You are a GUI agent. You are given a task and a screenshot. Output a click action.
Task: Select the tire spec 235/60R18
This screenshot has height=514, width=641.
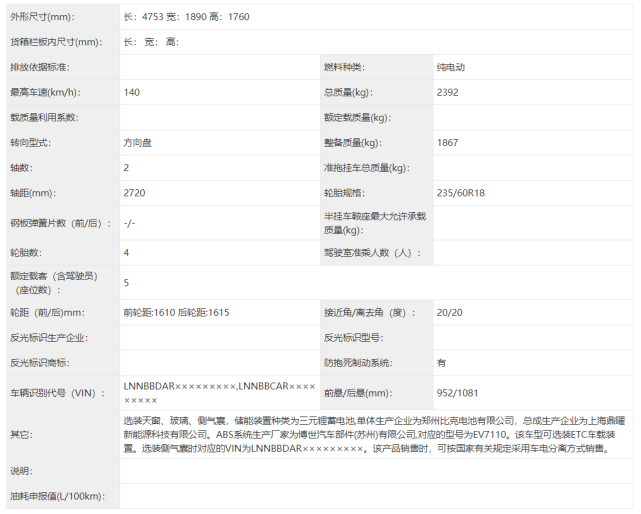[461, 193]
